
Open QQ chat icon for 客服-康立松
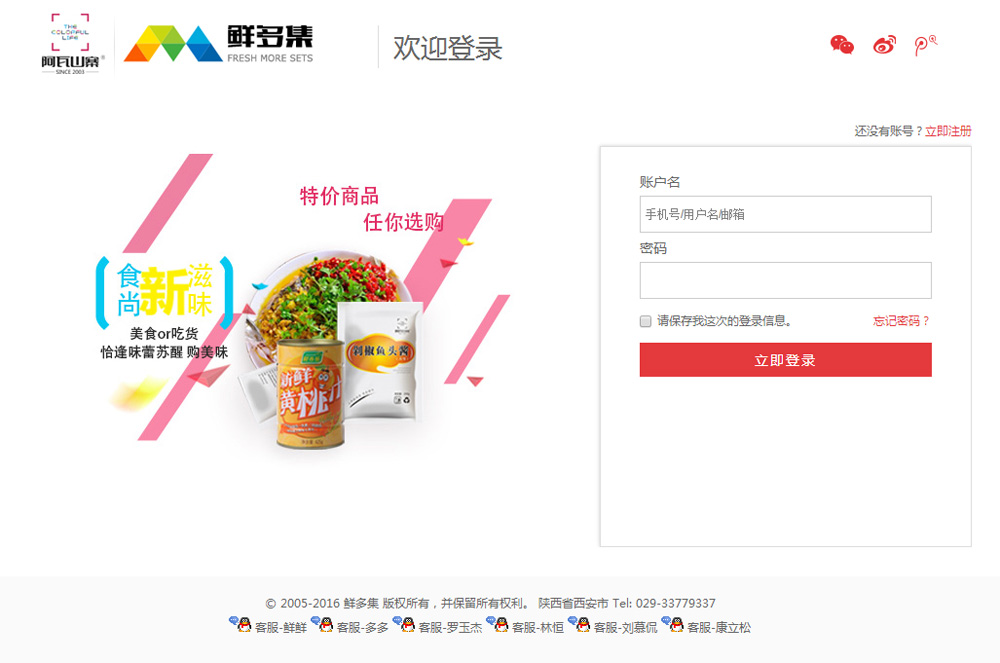673,624
